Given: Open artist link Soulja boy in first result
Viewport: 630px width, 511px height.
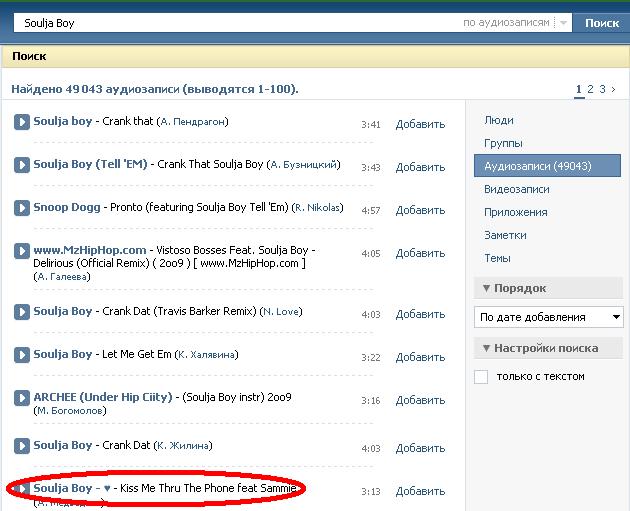Looking at the screenshot, I should [63, 121].
